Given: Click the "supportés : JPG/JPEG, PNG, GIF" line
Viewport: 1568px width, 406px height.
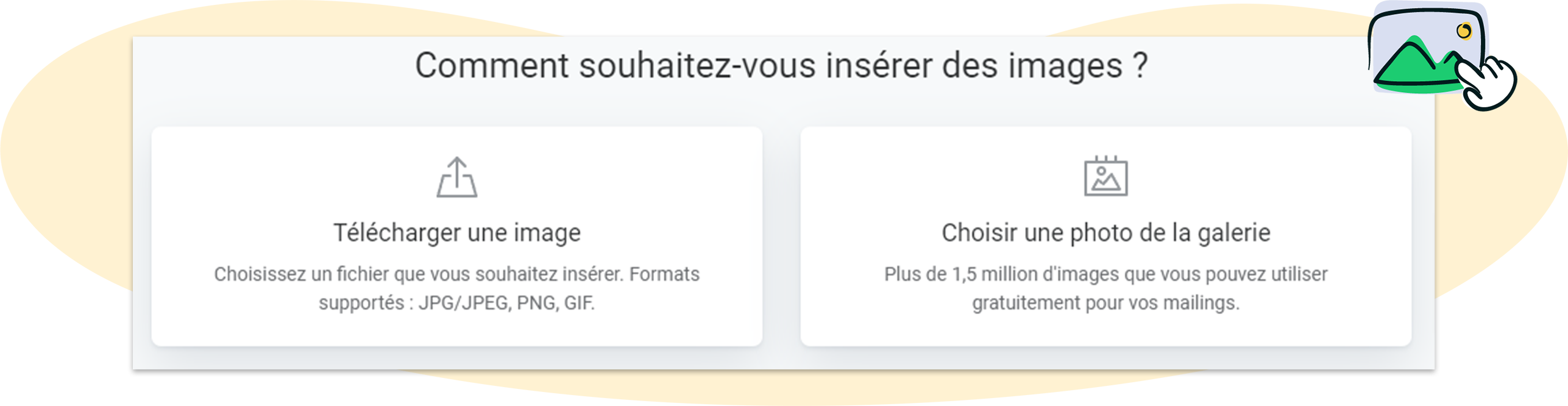Looking at the screenshot, I should [x=456, y=303].
